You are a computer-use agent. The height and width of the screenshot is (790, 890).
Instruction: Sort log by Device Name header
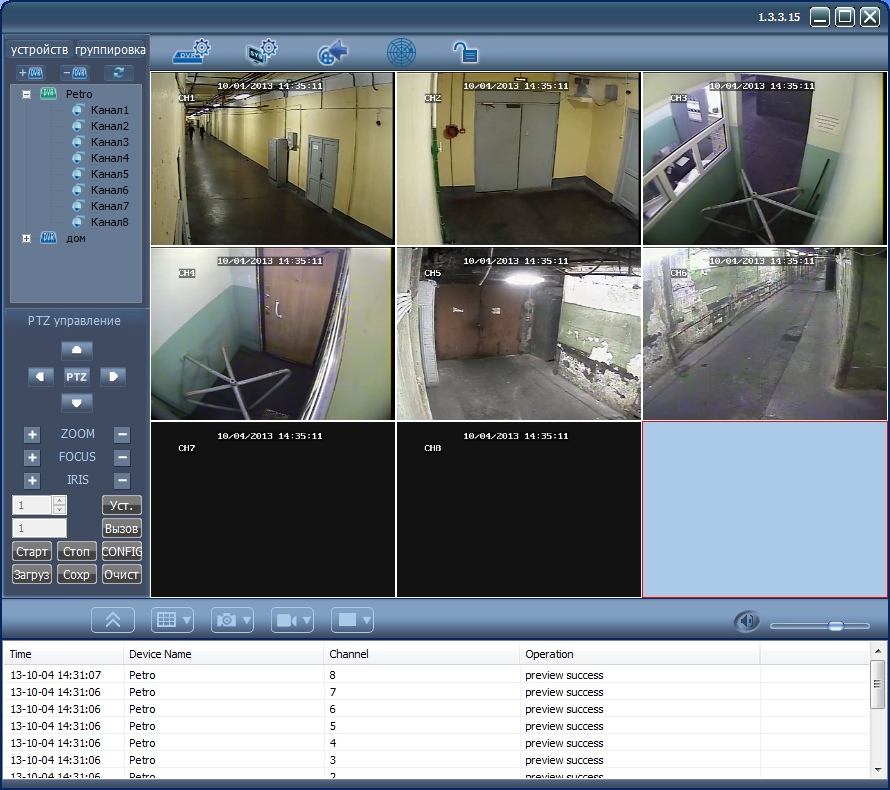coord(223,654)
